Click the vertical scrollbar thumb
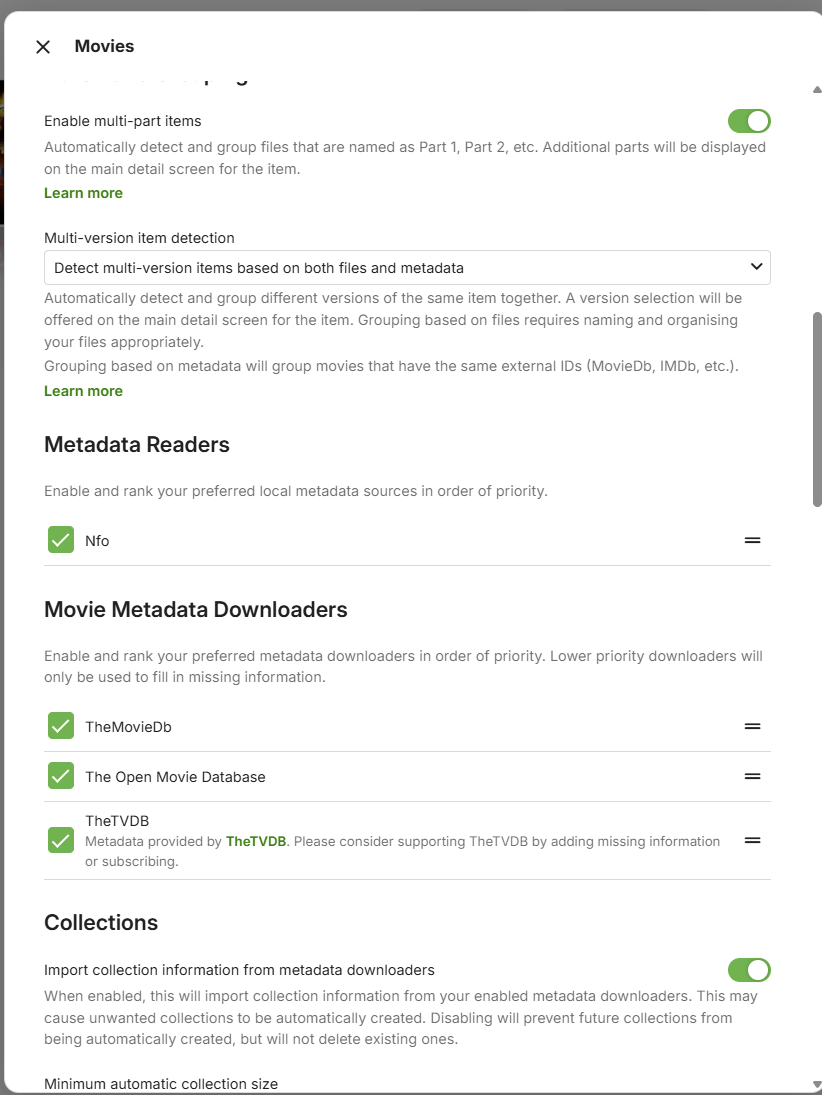Viewport: 822px width, 1095px height. pos(817,410)
